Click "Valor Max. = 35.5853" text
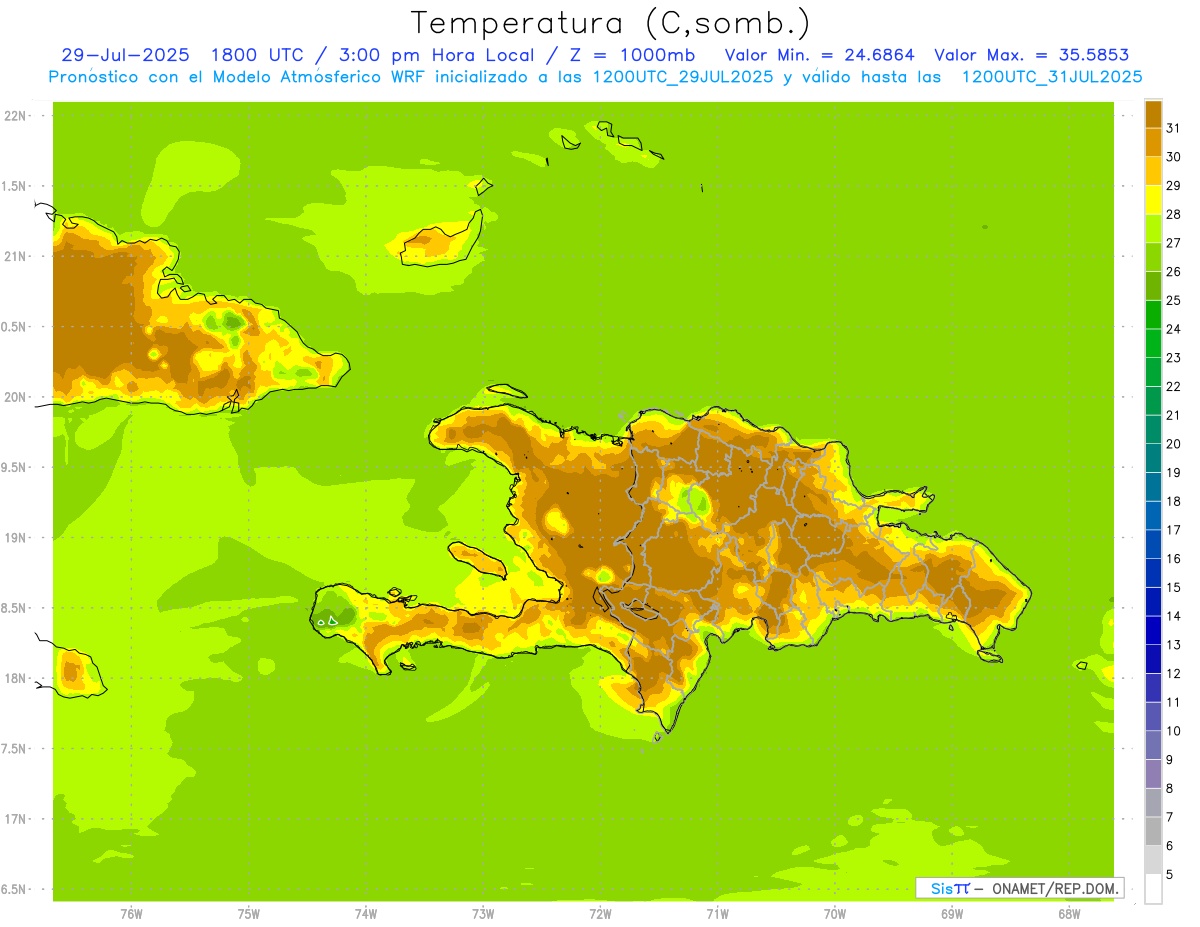 (1031, 55)
